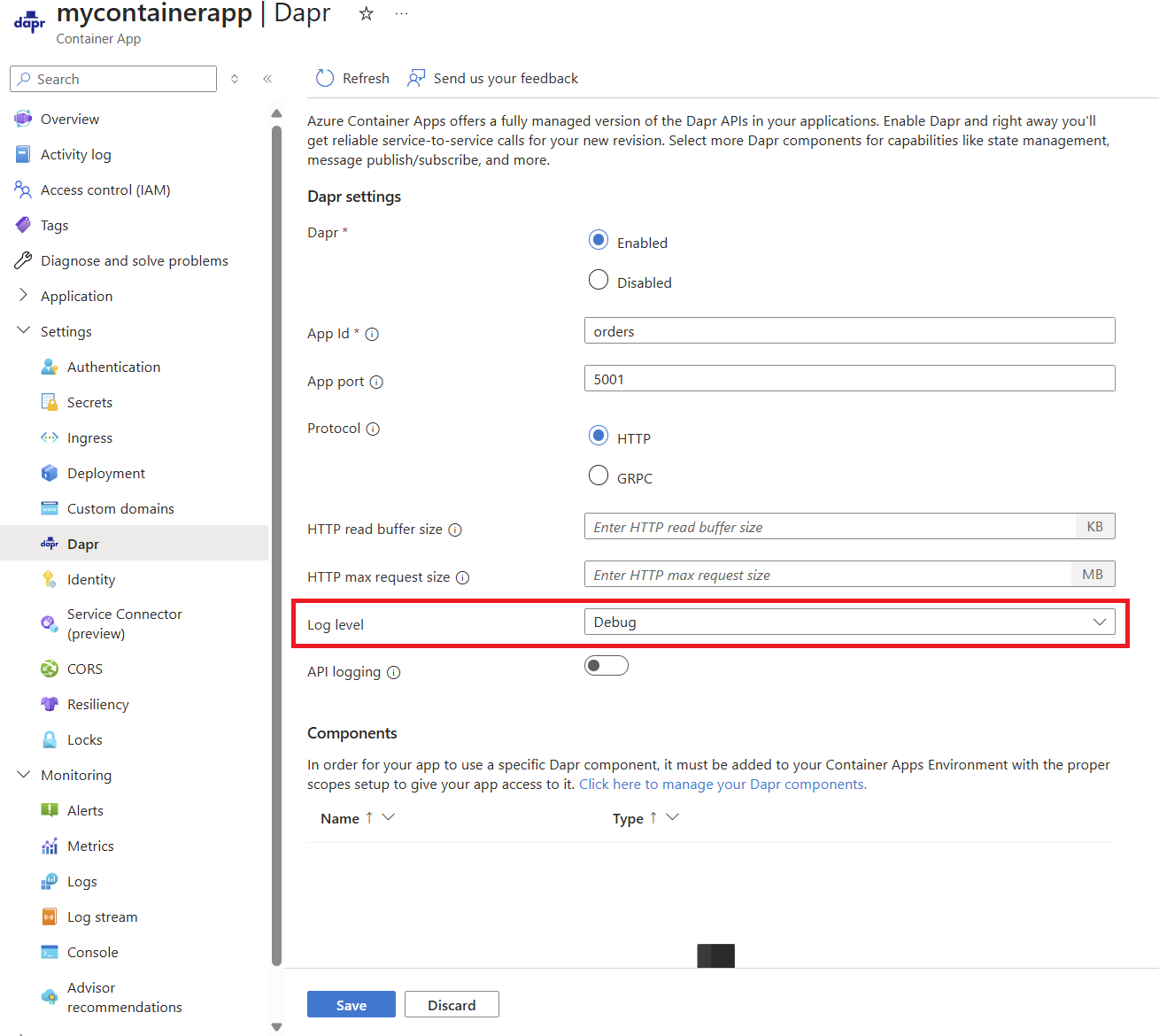Enable the API logging switch

[x=607, y=665]
